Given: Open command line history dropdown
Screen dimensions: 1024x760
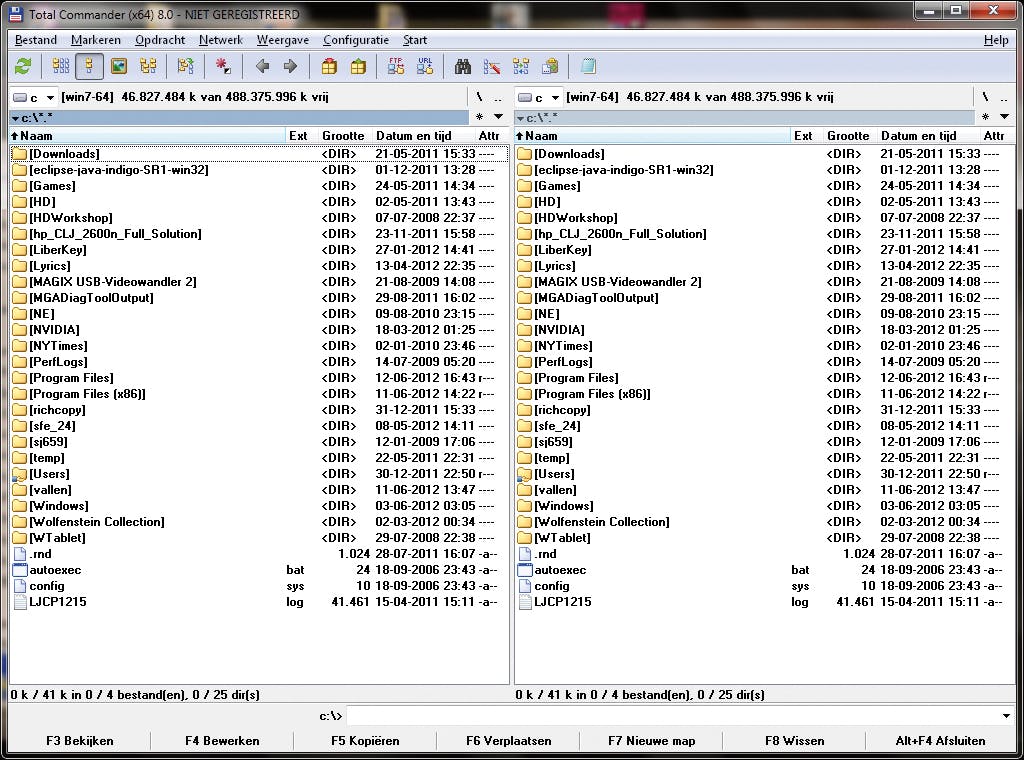Looking at the screenshot, I should [1006, 716].
